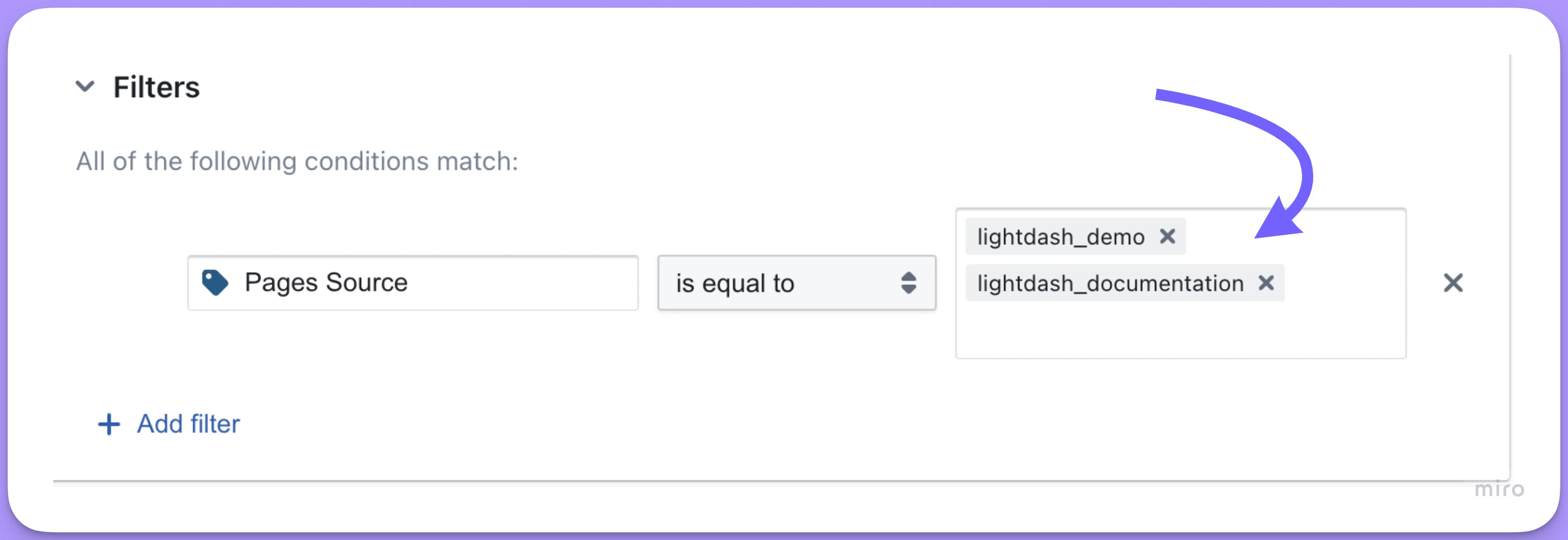Image resolution: width=1568 pixels, height=540 pixels.
Task: Click the tag icon beside Pages Source
Action: (x=215, y=283)
